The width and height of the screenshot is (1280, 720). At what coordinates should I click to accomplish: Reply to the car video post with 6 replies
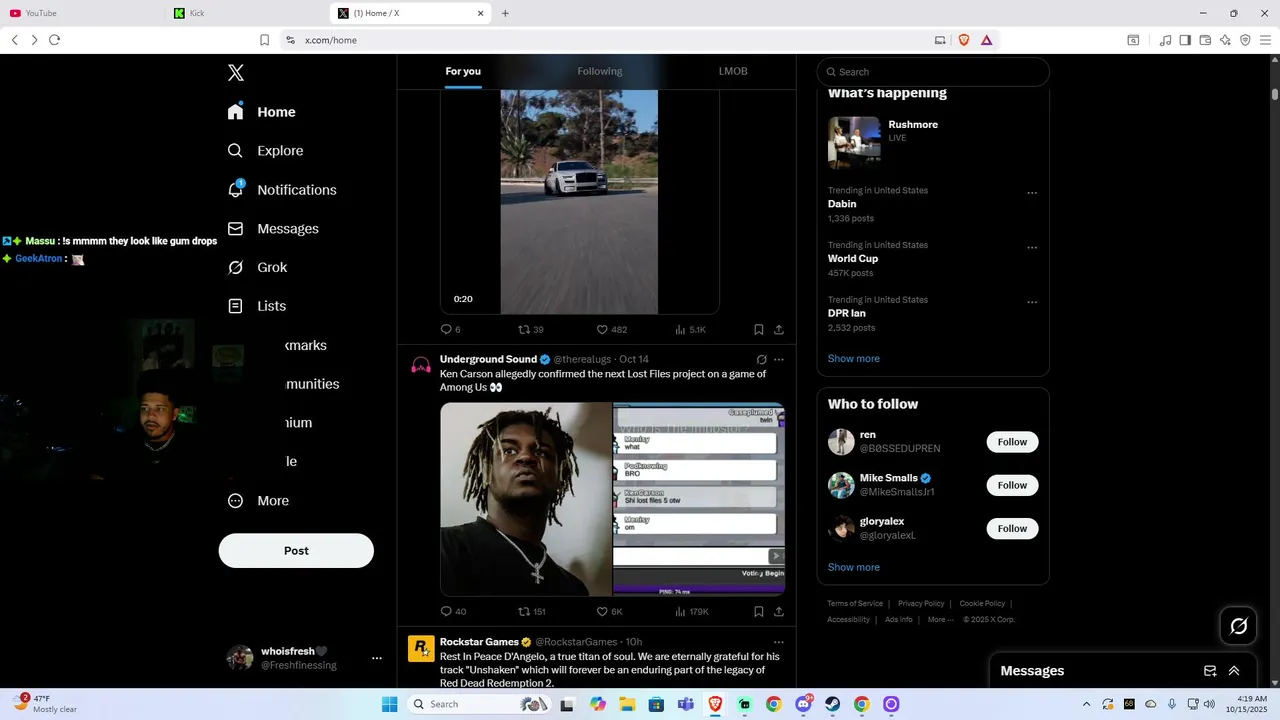click(x=446, y=330)
